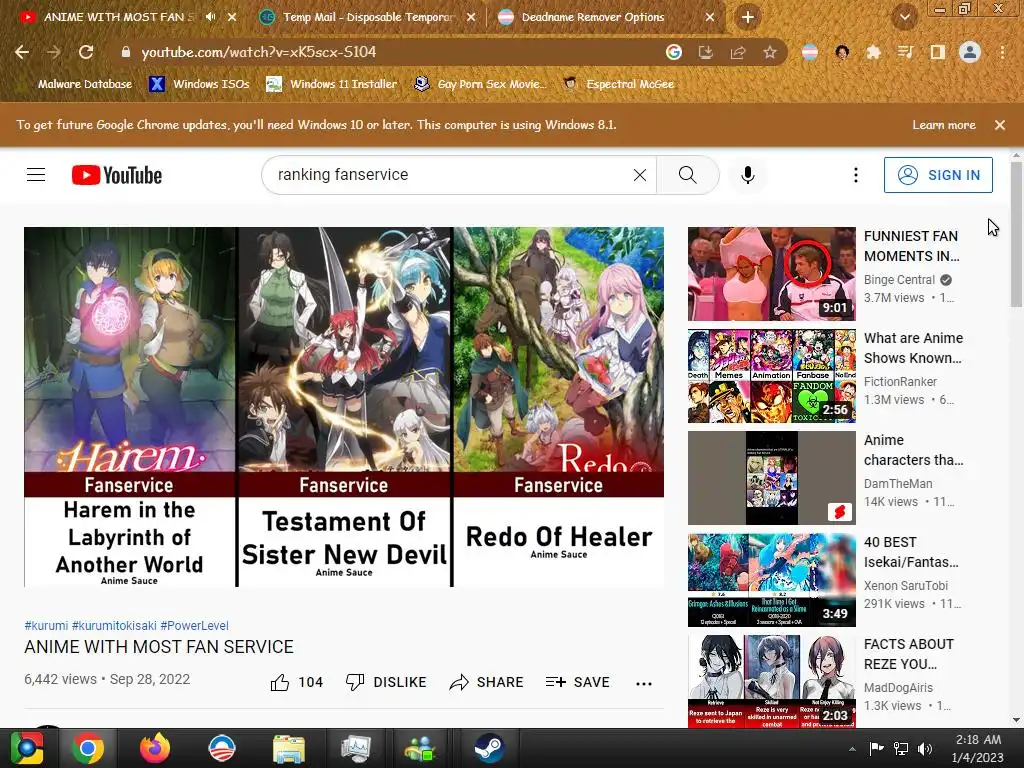Screen dimensions: 1024x768
Task: Bookmark this page with star
Action: pos(770,52)
